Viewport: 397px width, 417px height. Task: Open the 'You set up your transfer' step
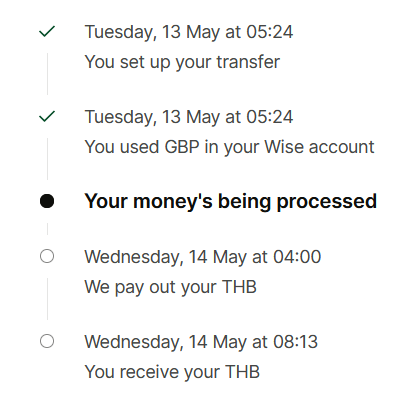[182, 62]
